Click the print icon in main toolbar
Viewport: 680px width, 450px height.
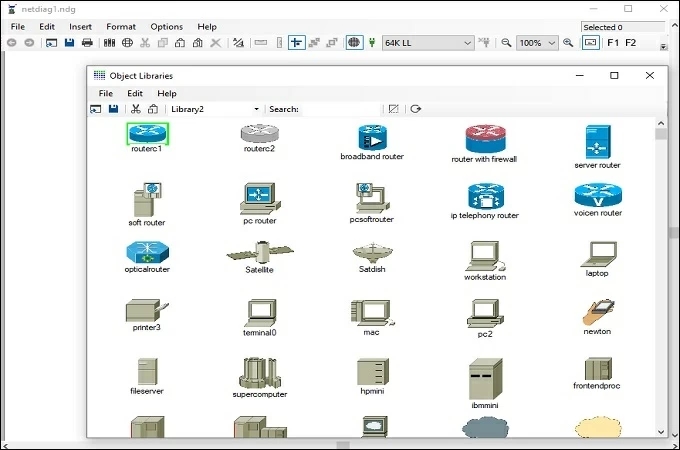[87, 43]
